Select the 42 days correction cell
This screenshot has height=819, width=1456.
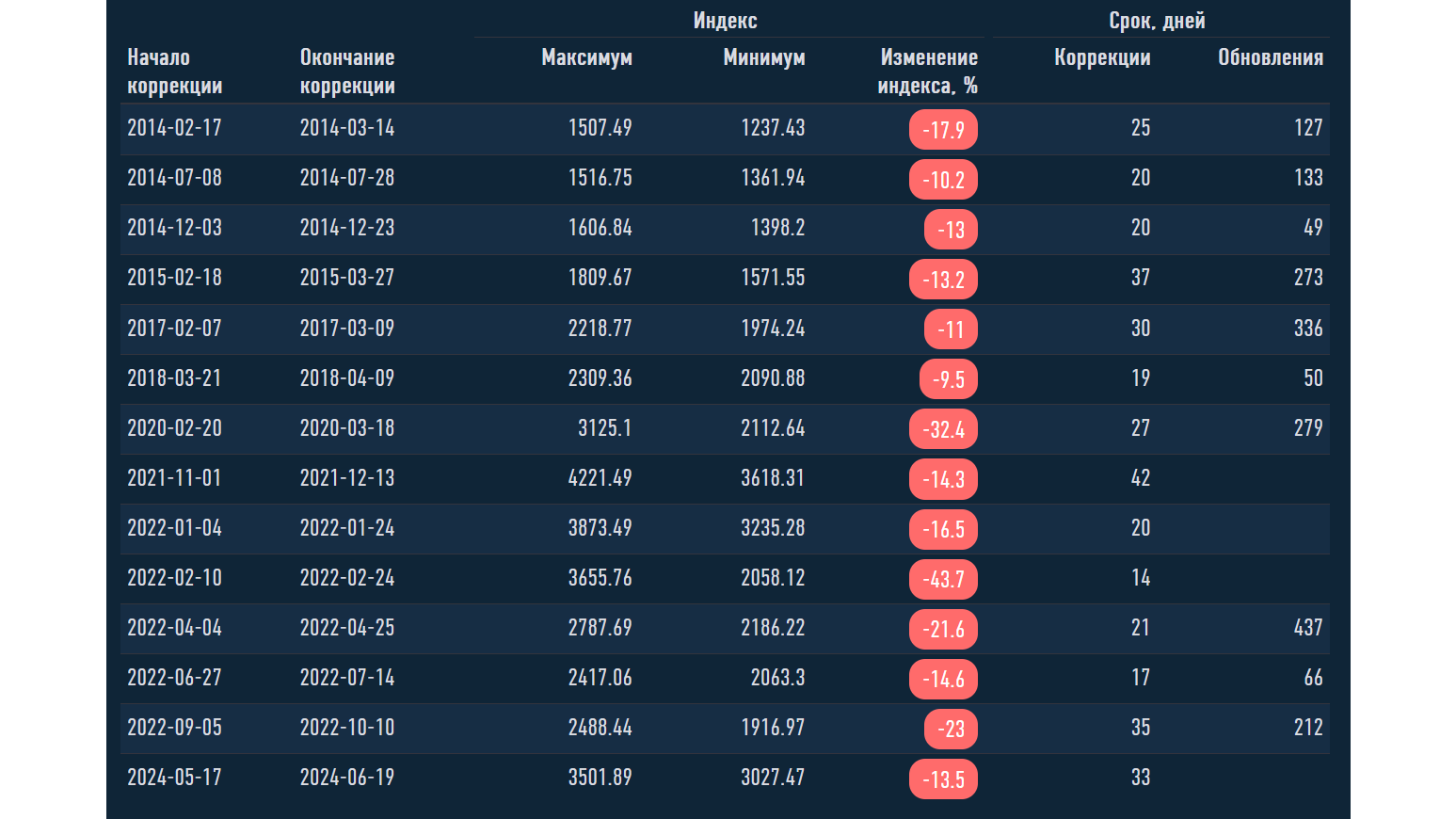tap(1140, 478)
